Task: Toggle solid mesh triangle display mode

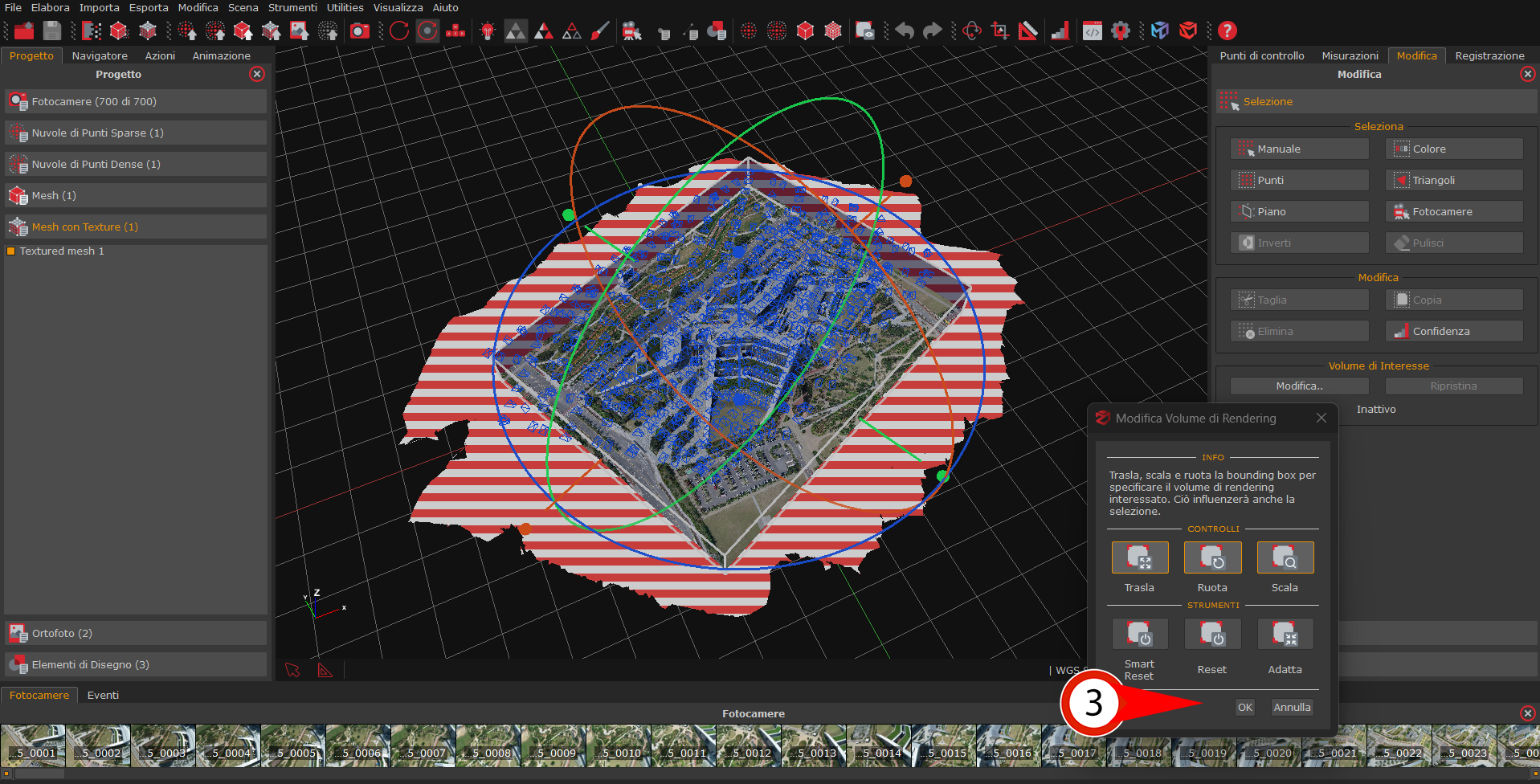Action: click(516, 31)
